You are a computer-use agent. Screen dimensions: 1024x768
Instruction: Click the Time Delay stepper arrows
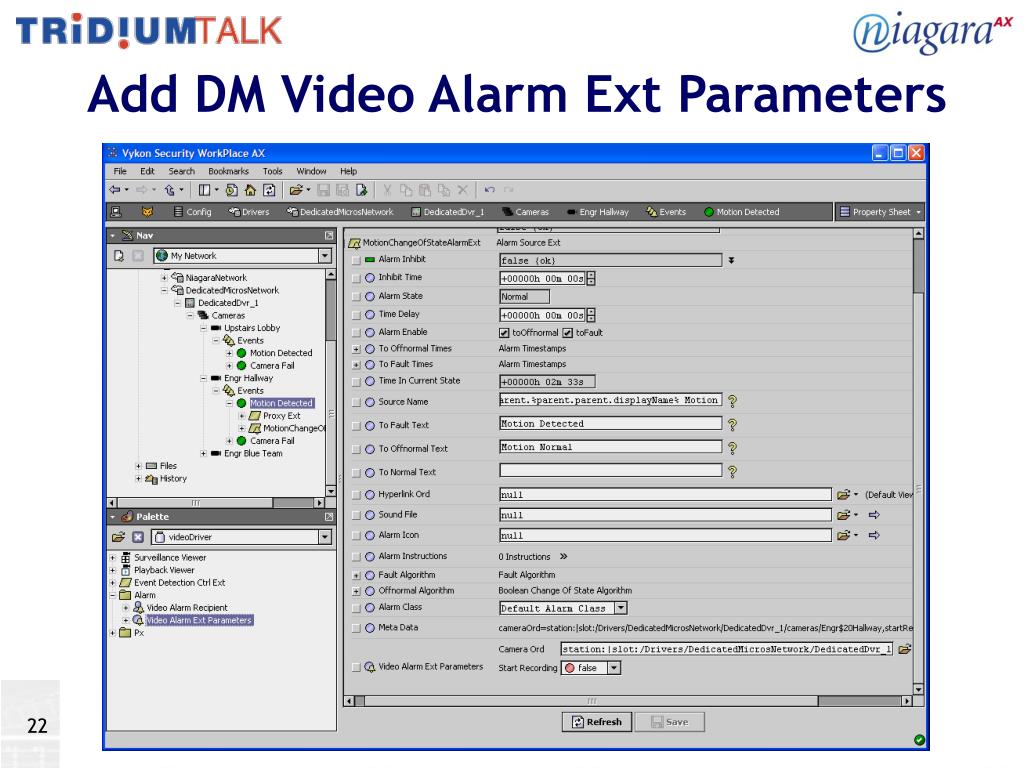[591, 315]
